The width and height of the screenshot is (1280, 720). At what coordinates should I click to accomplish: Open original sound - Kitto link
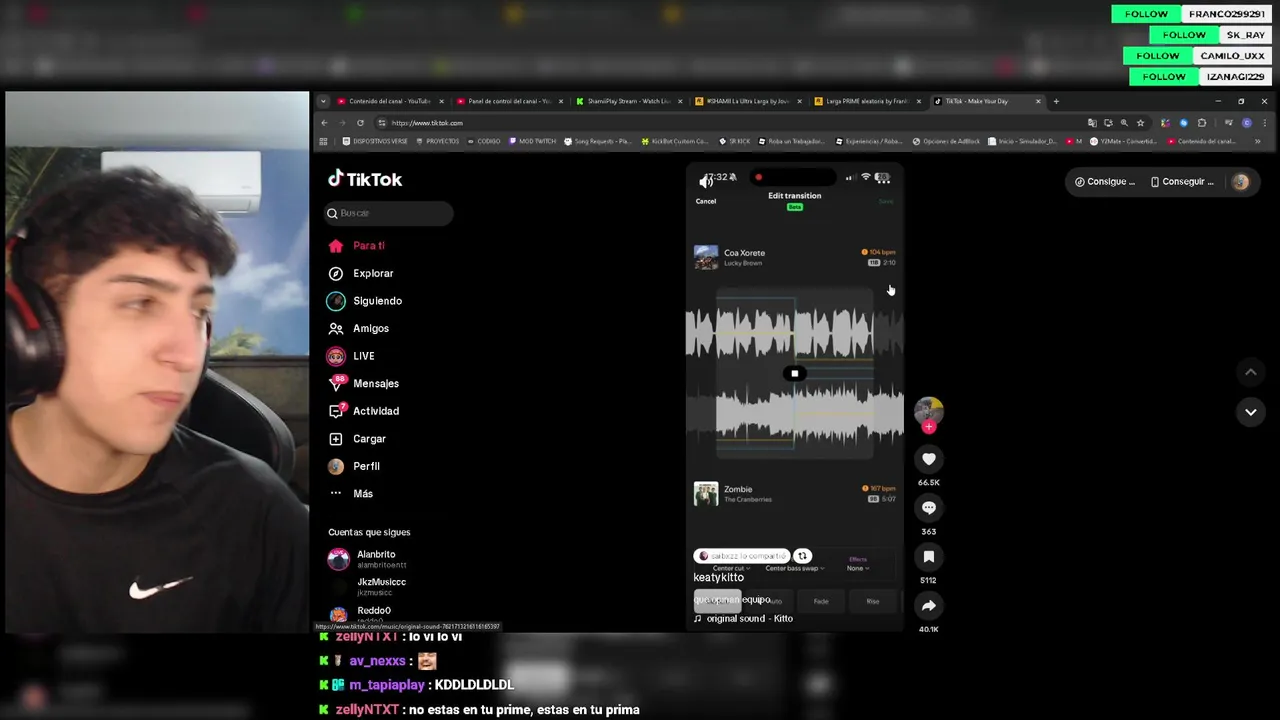point(744,619)
